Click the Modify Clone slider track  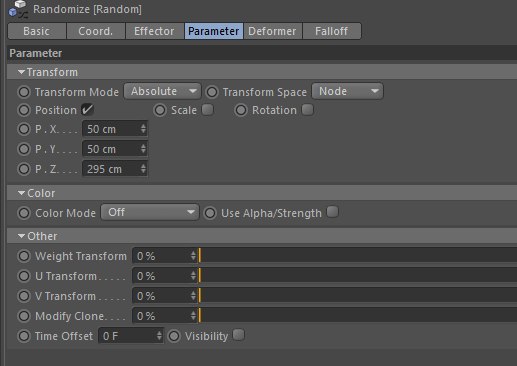(x=358, y=316)
